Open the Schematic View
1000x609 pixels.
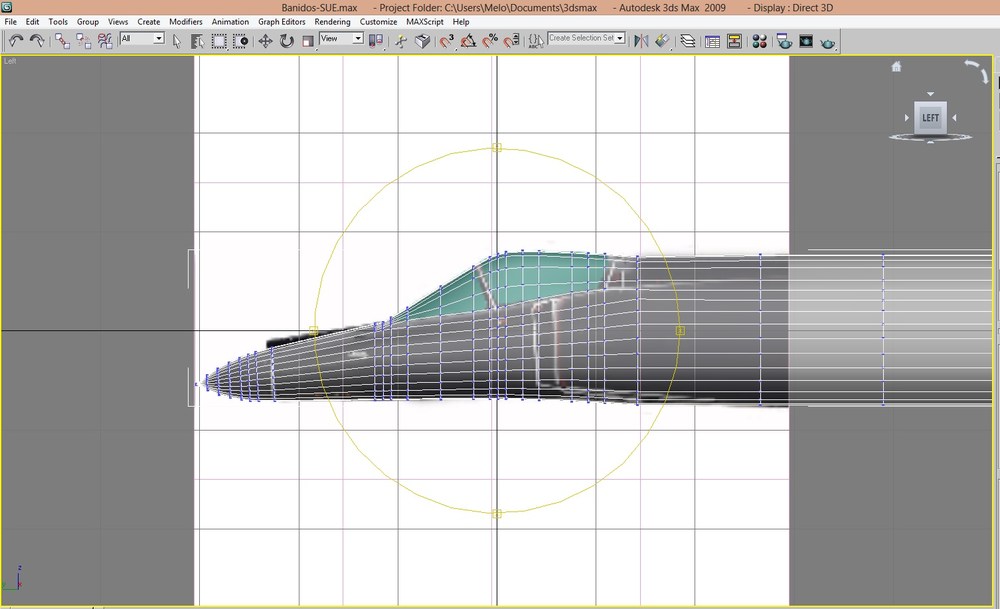pos(734,41)
